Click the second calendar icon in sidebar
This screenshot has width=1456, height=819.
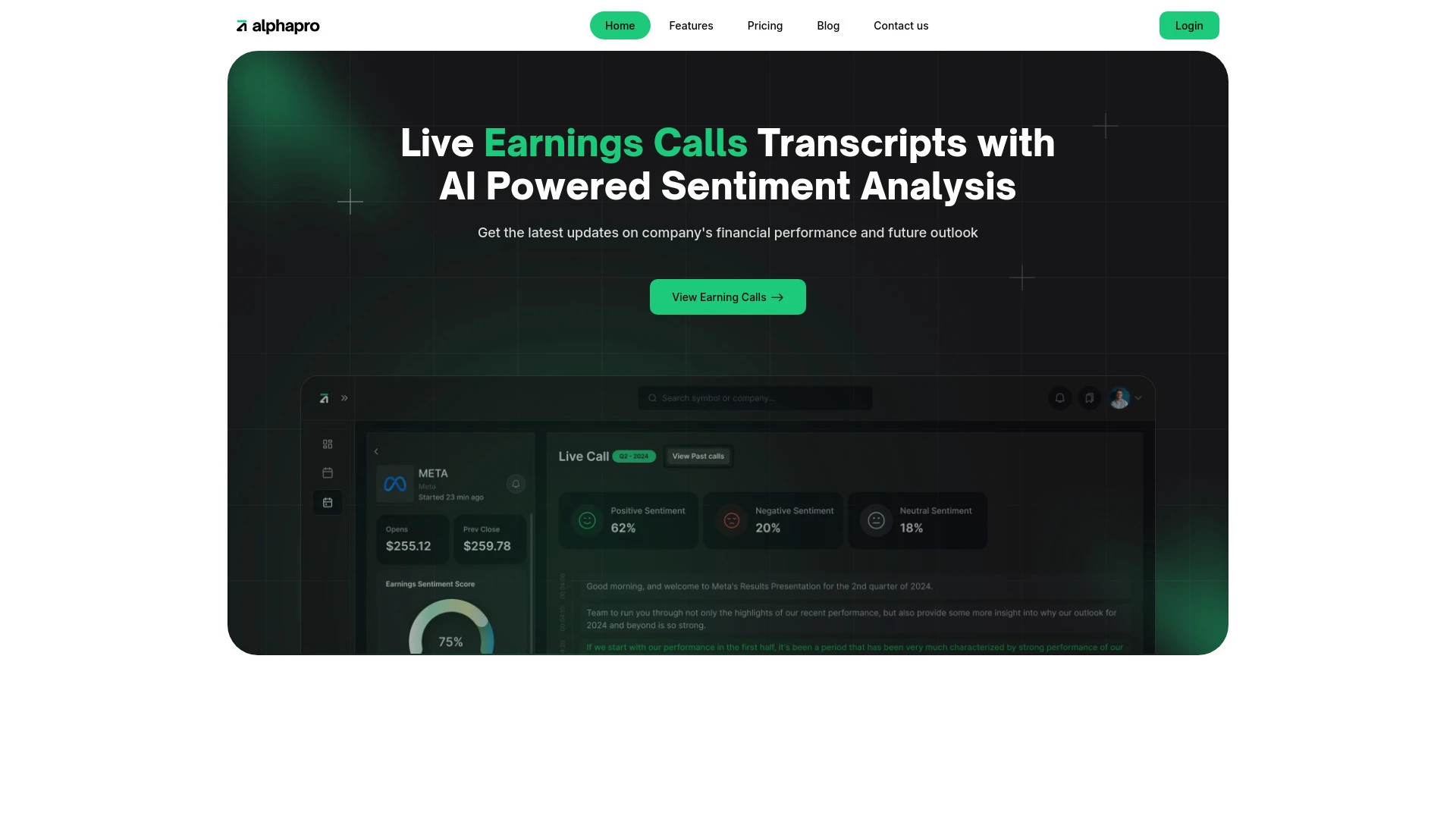click(327, 502)
